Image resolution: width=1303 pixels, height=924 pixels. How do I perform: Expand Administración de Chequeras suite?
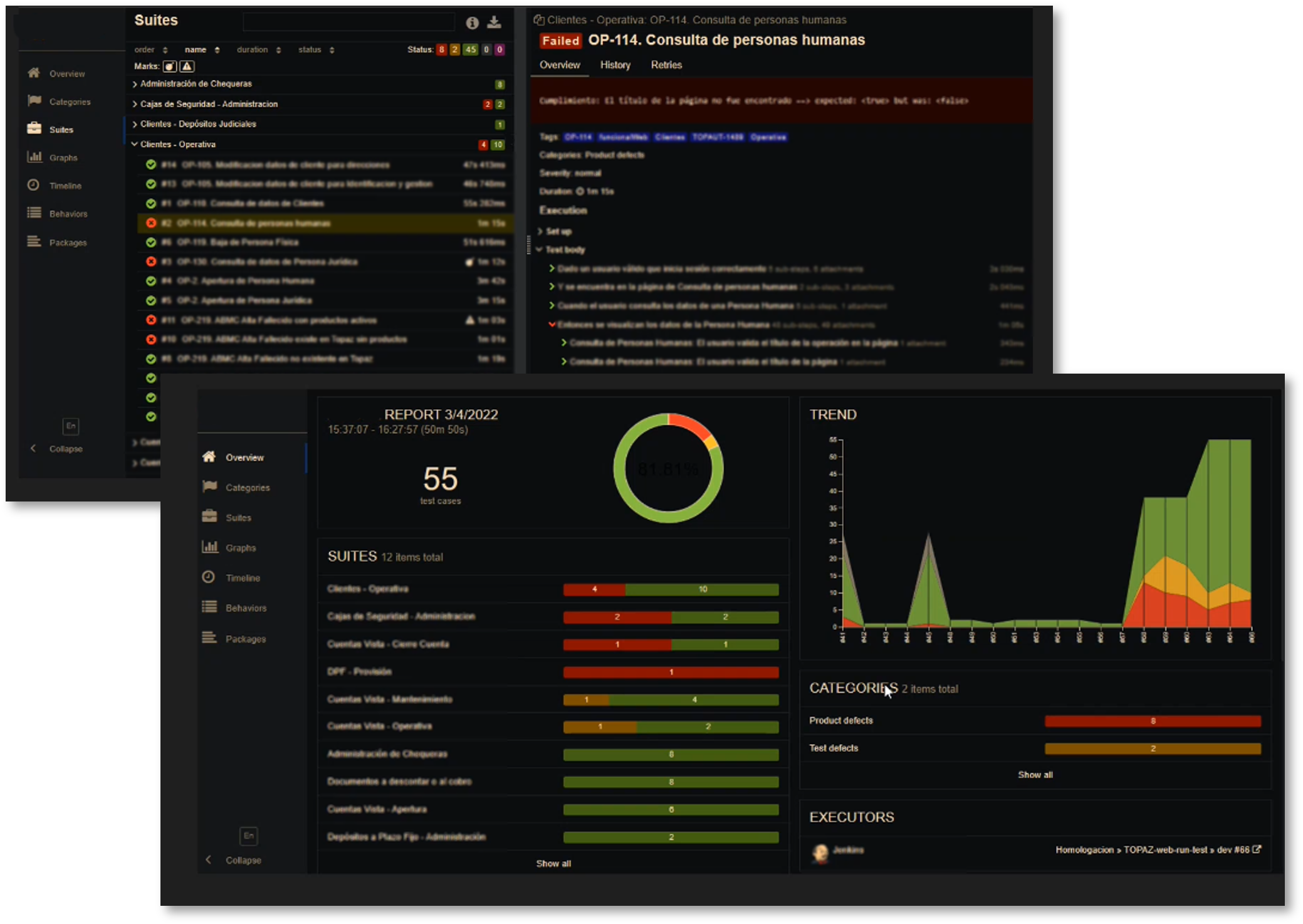point(196,84)
